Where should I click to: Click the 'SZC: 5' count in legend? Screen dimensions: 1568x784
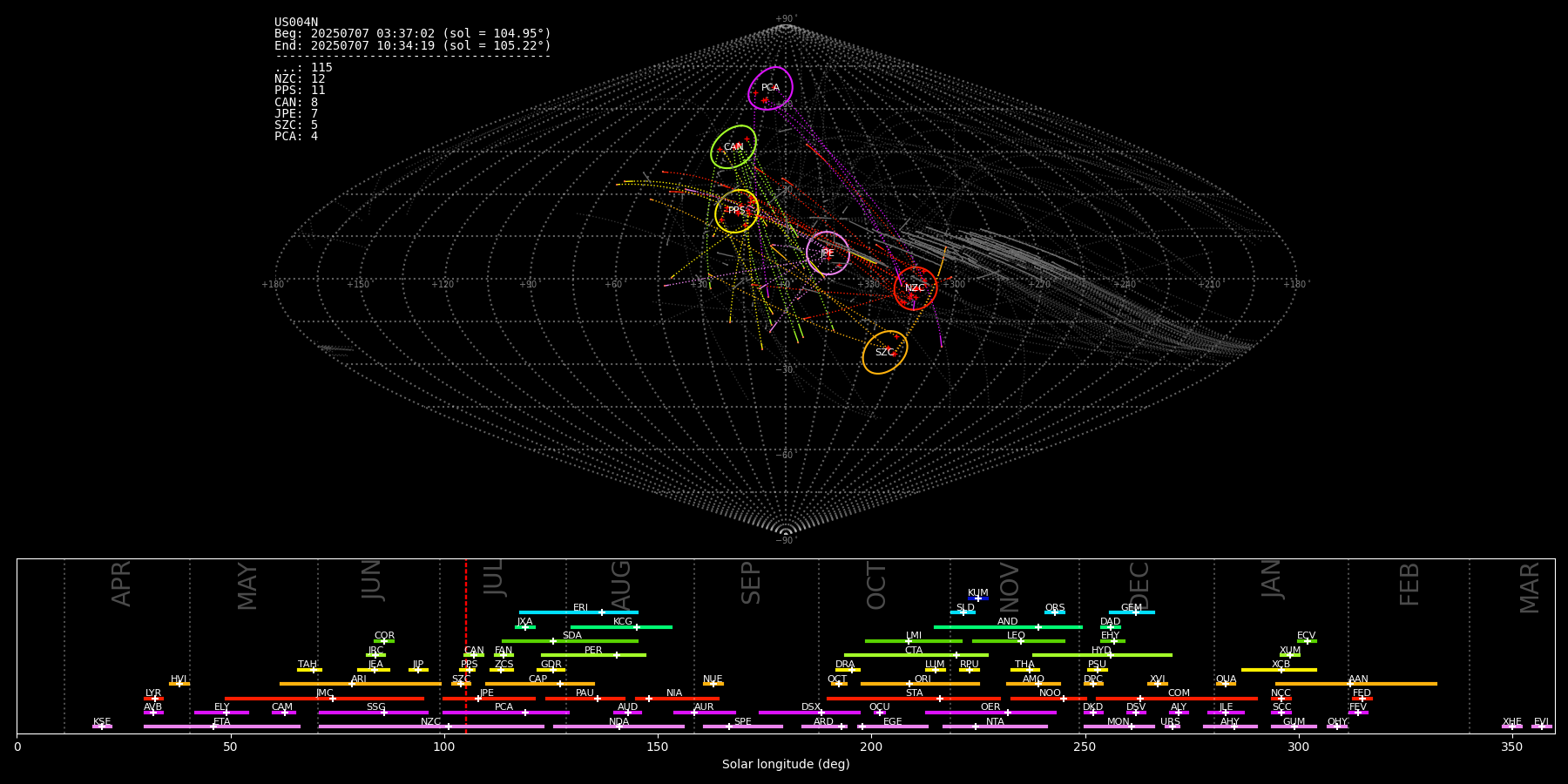[x=296, y=125]
